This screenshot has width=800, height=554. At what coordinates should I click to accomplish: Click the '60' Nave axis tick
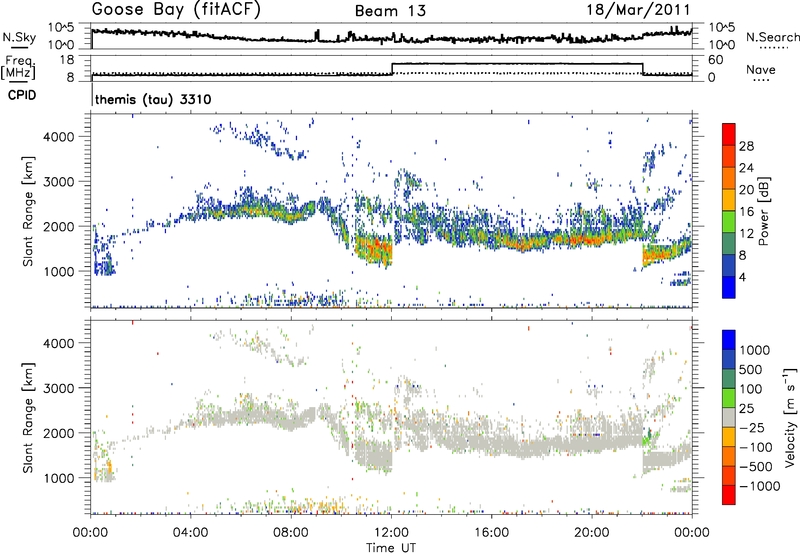(716, 60)
